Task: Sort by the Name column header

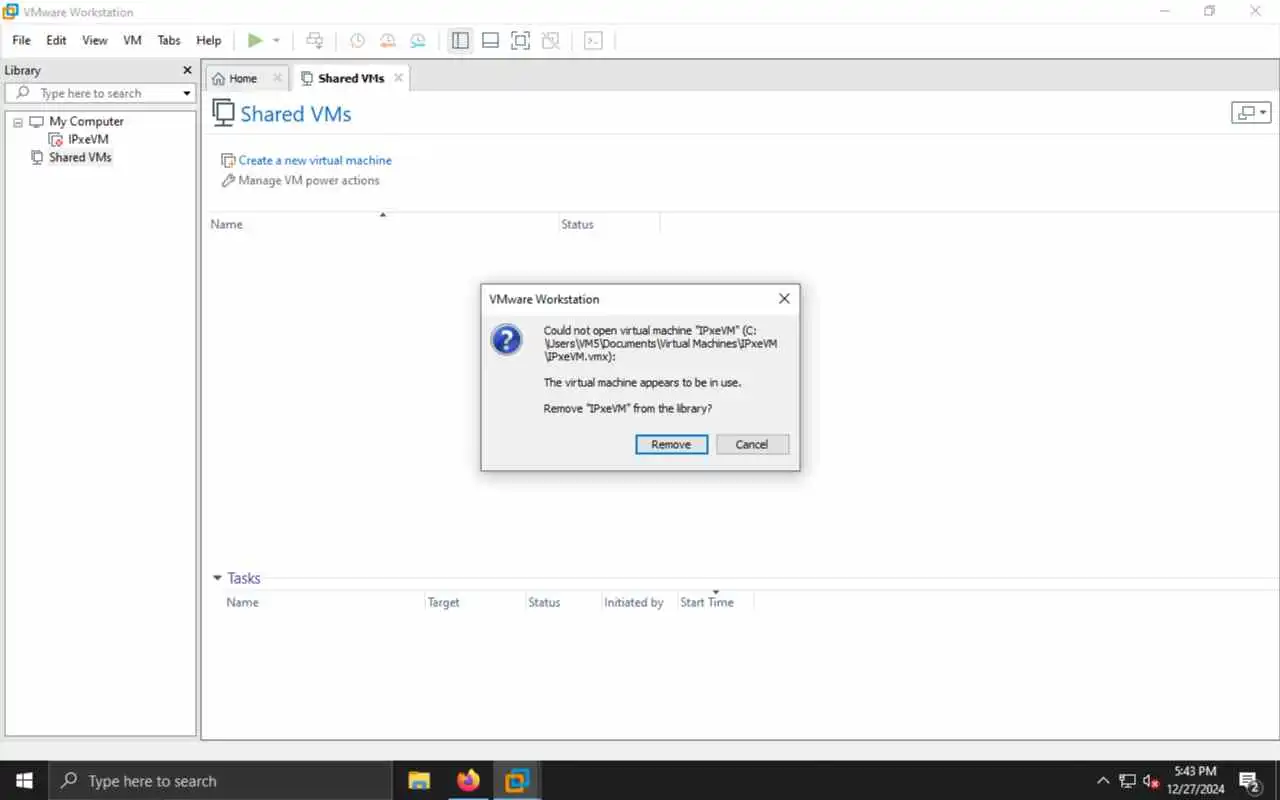Action: click(227, 224)
